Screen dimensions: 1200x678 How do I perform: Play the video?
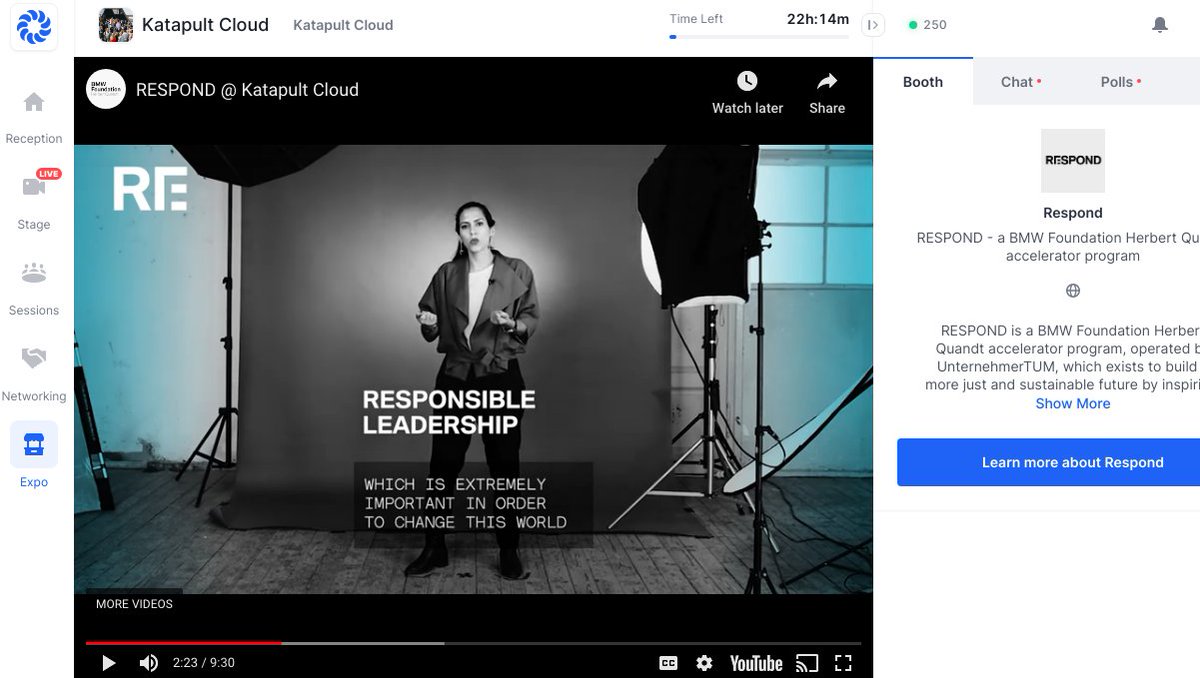pos(109,663)
